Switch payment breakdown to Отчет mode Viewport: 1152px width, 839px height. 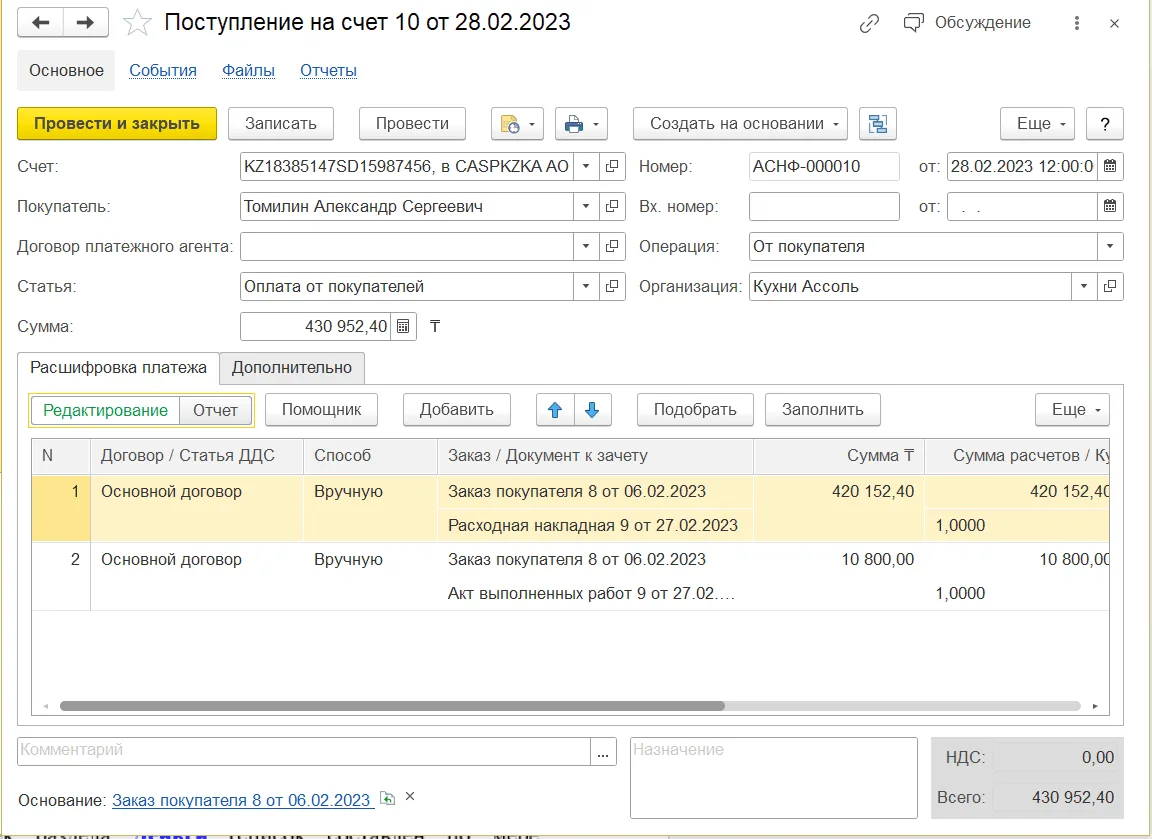click(215, 410)
